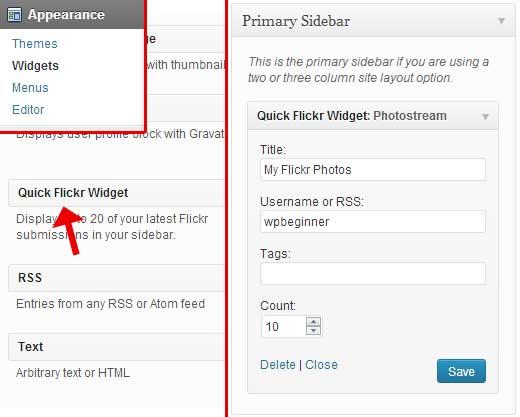
Task: Select the Quick Flickr Widget available widget
Action: point(117,193)
